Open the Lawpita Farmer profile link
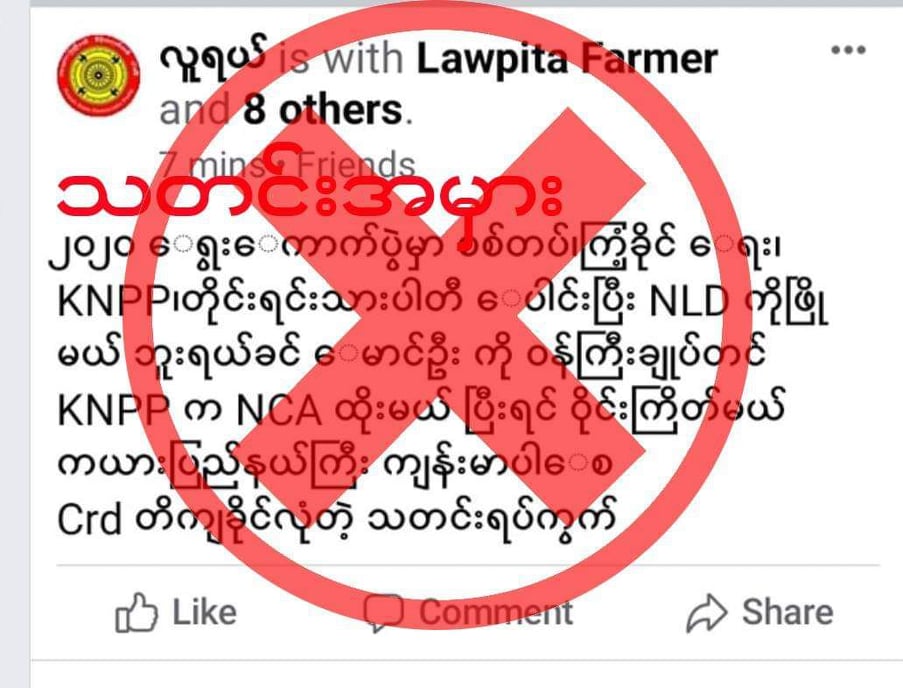This screenshot has height=688, width=903. click(x=567, y=58)
